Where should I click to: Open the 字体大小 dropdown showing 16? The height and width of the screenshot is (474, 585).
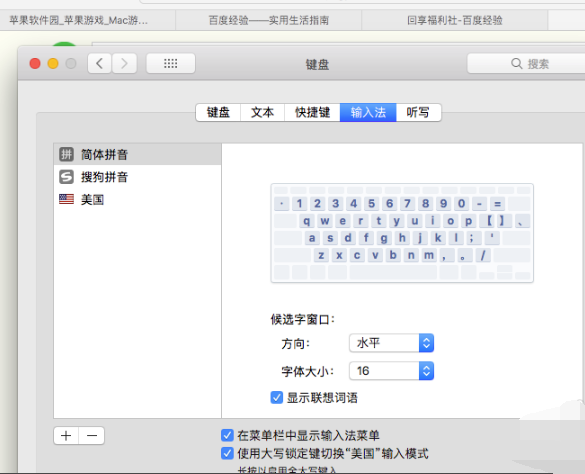(x=391, y=371)
